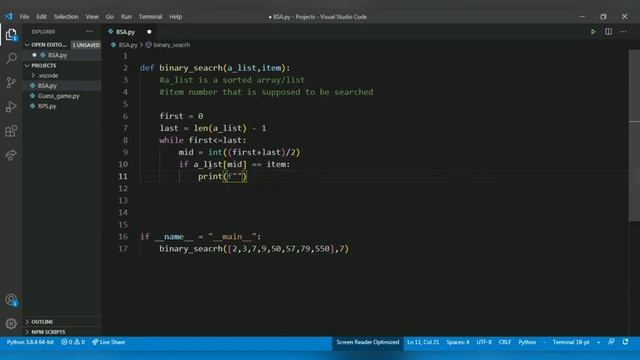
Task: Open the Help menu
Action: (176, 17)
